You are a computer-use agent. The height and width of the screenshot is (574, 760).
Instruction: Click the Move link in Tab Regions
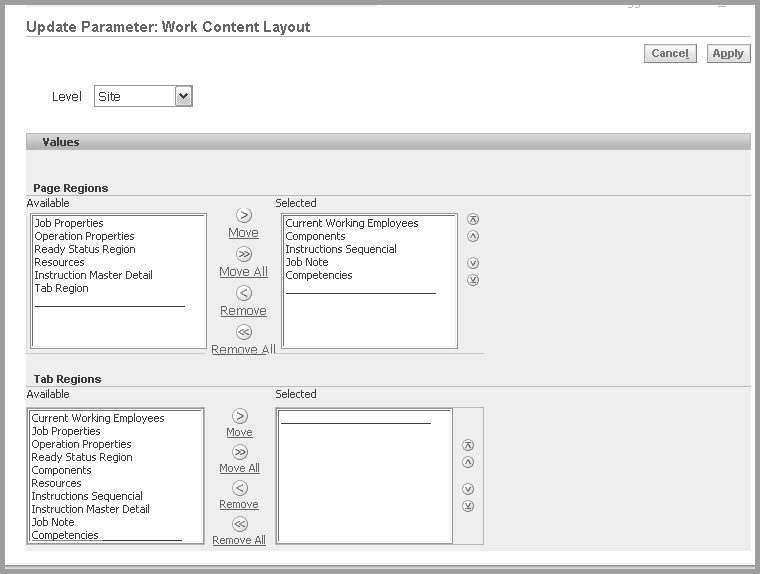(239, 432)
